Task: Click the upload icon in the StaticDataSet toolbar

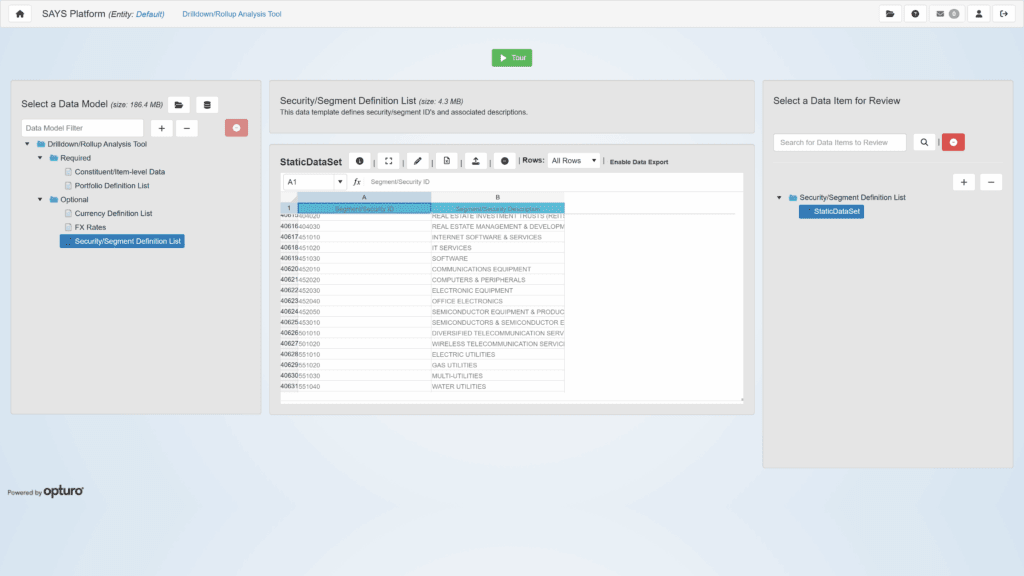Action: [x=476, y=160]
